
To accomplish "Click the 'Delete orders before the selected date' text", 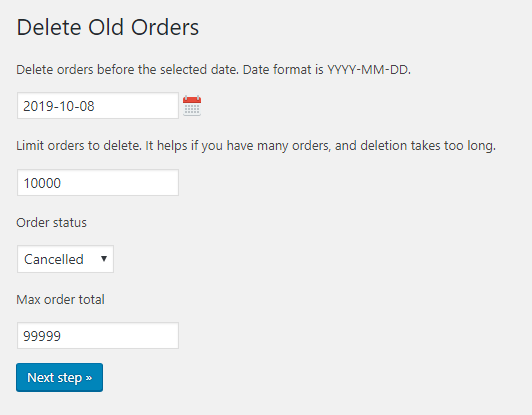I will click(128, 70).
